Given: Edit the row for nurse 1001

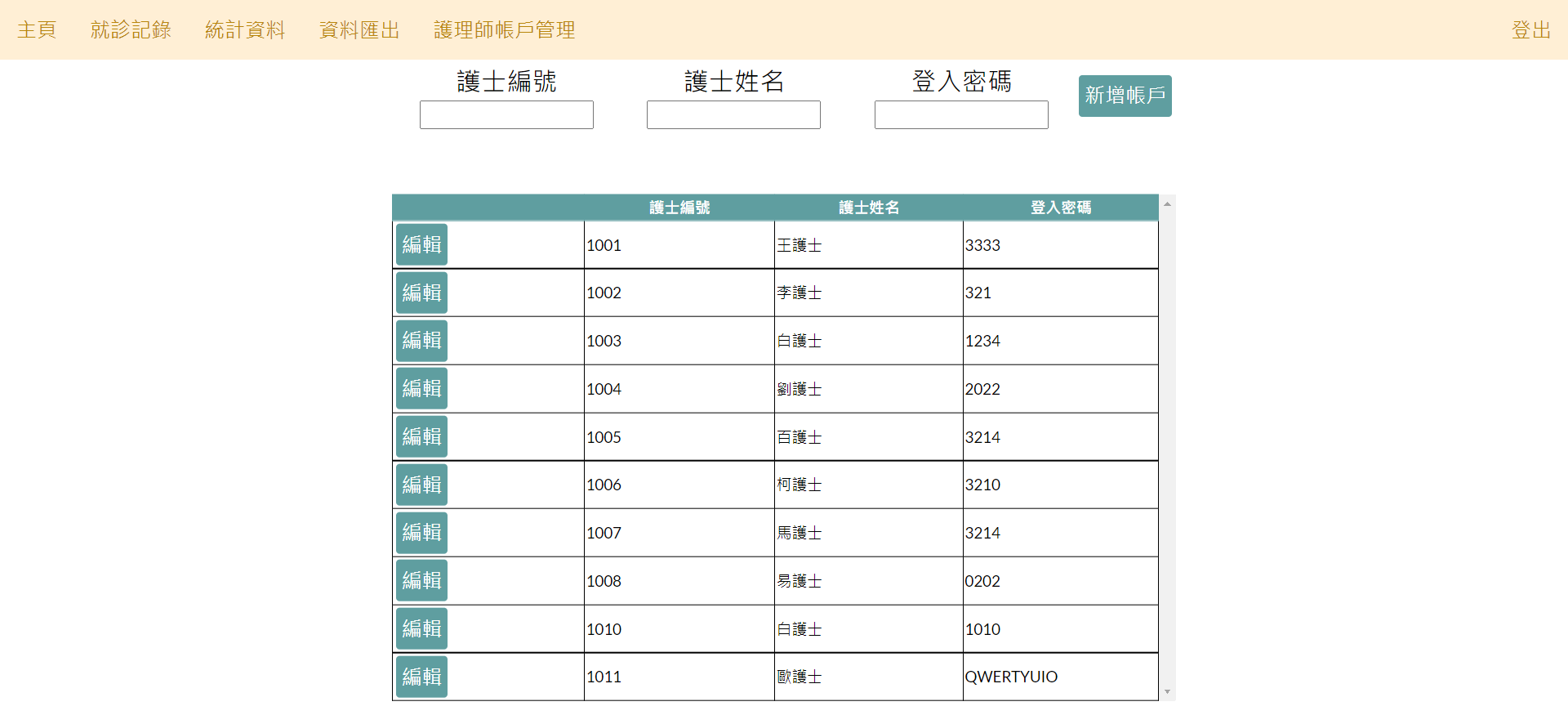Looking at the screenshot, I should click(421, 244).
